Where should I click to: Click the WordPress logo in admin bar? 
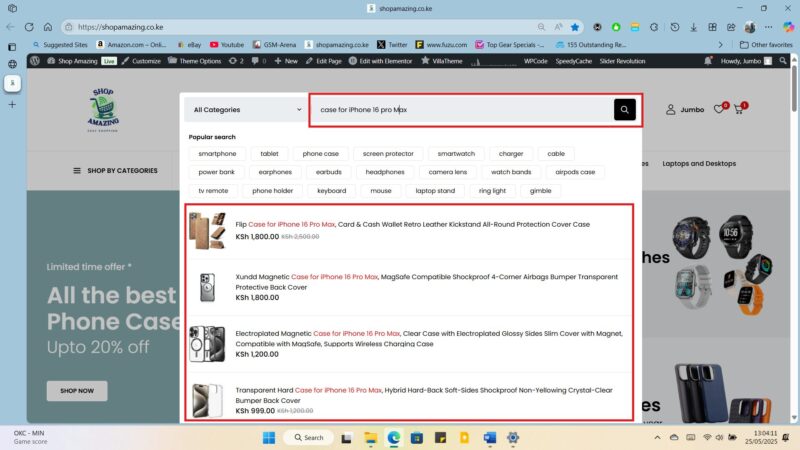(35, 61)
